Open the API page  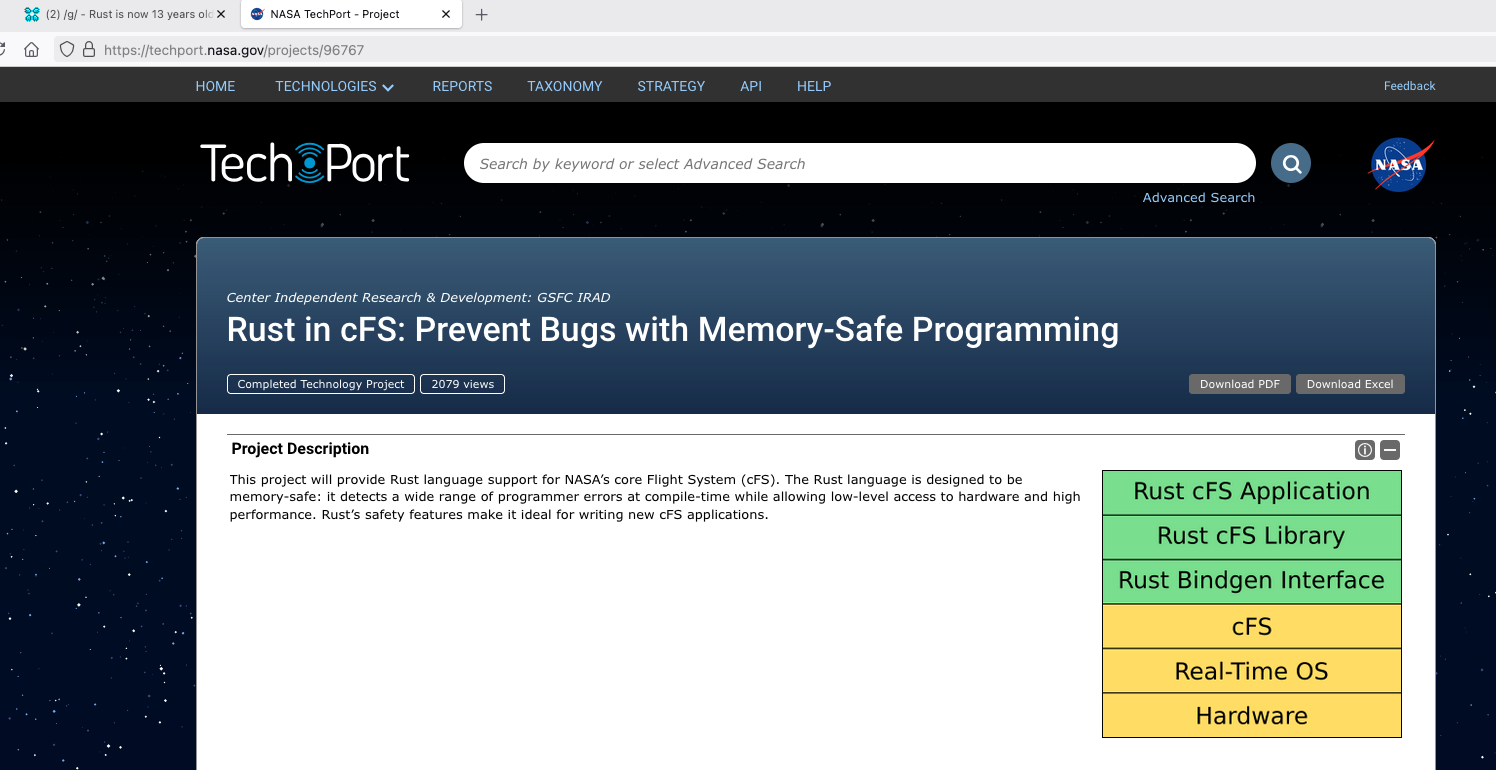tap(751, 86)
